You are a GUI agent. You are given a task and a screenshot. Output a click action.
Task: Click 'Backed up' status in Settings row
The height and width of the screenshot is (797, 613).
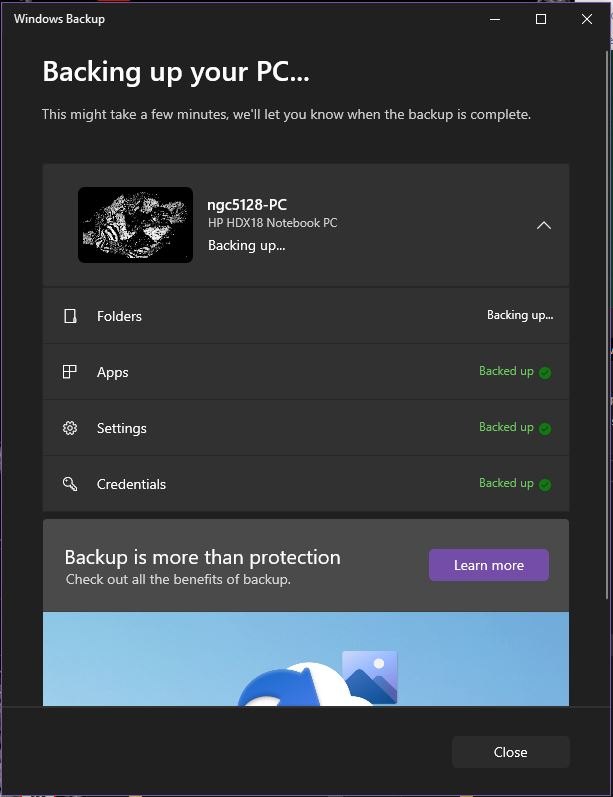click(506, 427)
